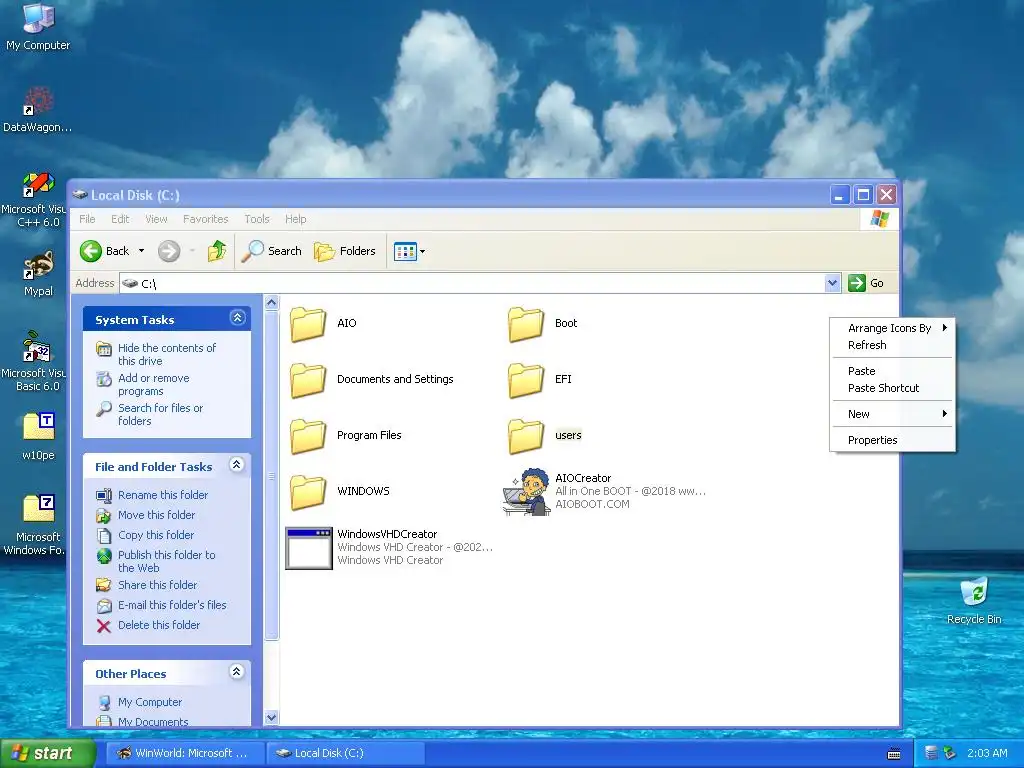The height and width of the screenshot is (768, 1024).
Task: Switch to WinWorld taskbar window
Action: [185, 753]
